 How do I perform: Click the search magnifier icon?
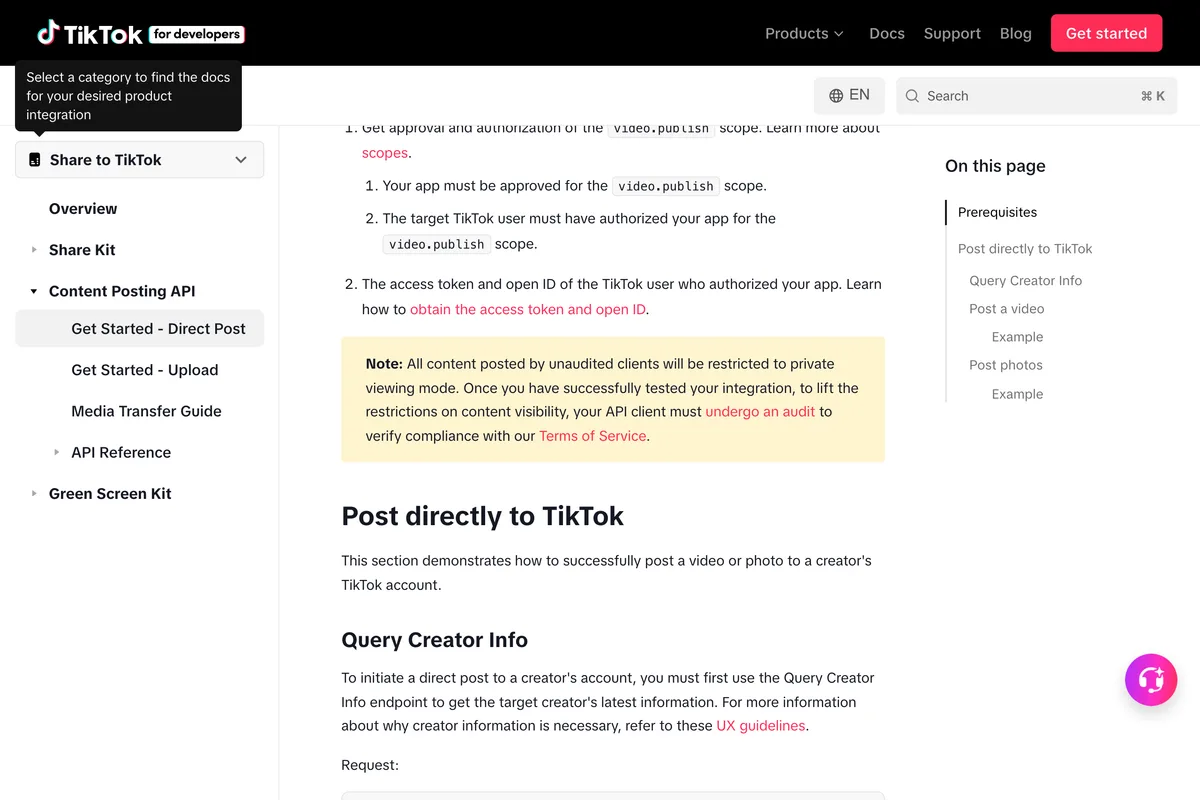pos(912,96)
